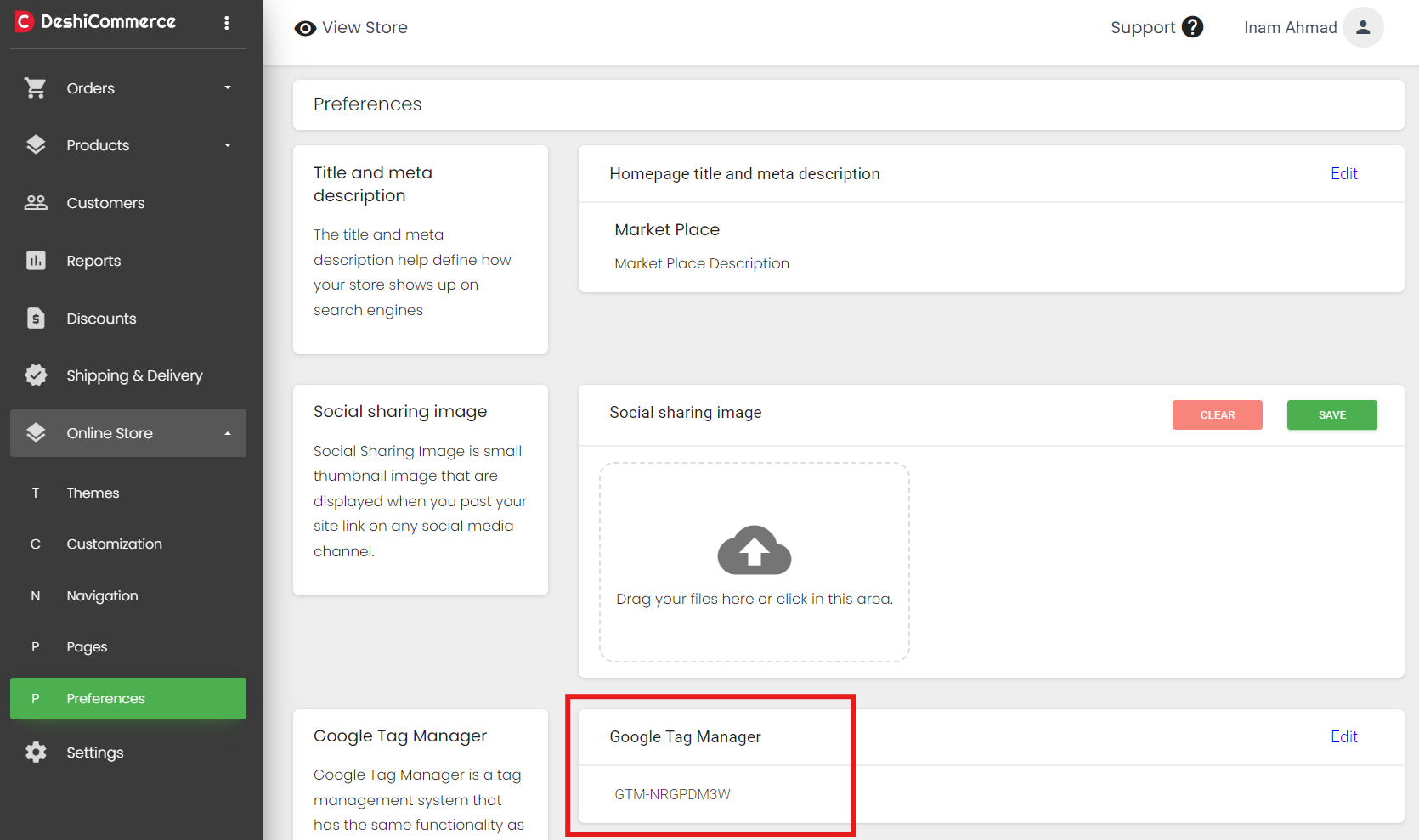
Task: Collapse the Online Store submenu arrow
Action: coord(228,433)
